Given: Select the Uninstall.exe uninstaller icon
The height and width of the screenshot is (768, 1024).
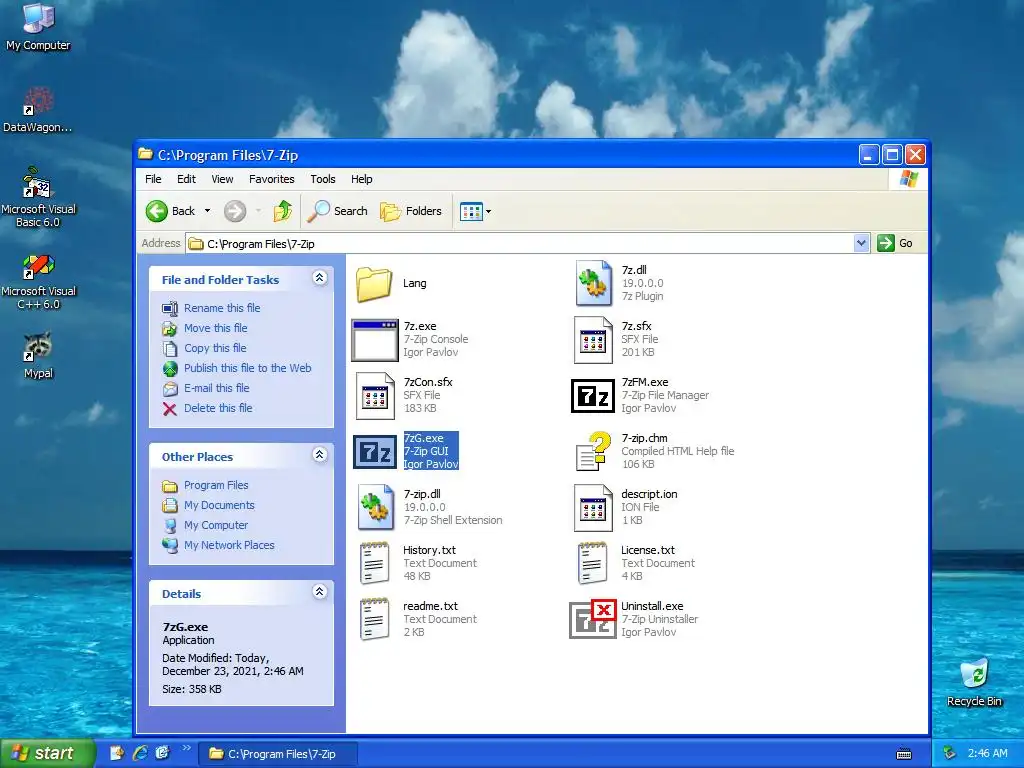Looking at the screenshot, I should coord(593,619).
